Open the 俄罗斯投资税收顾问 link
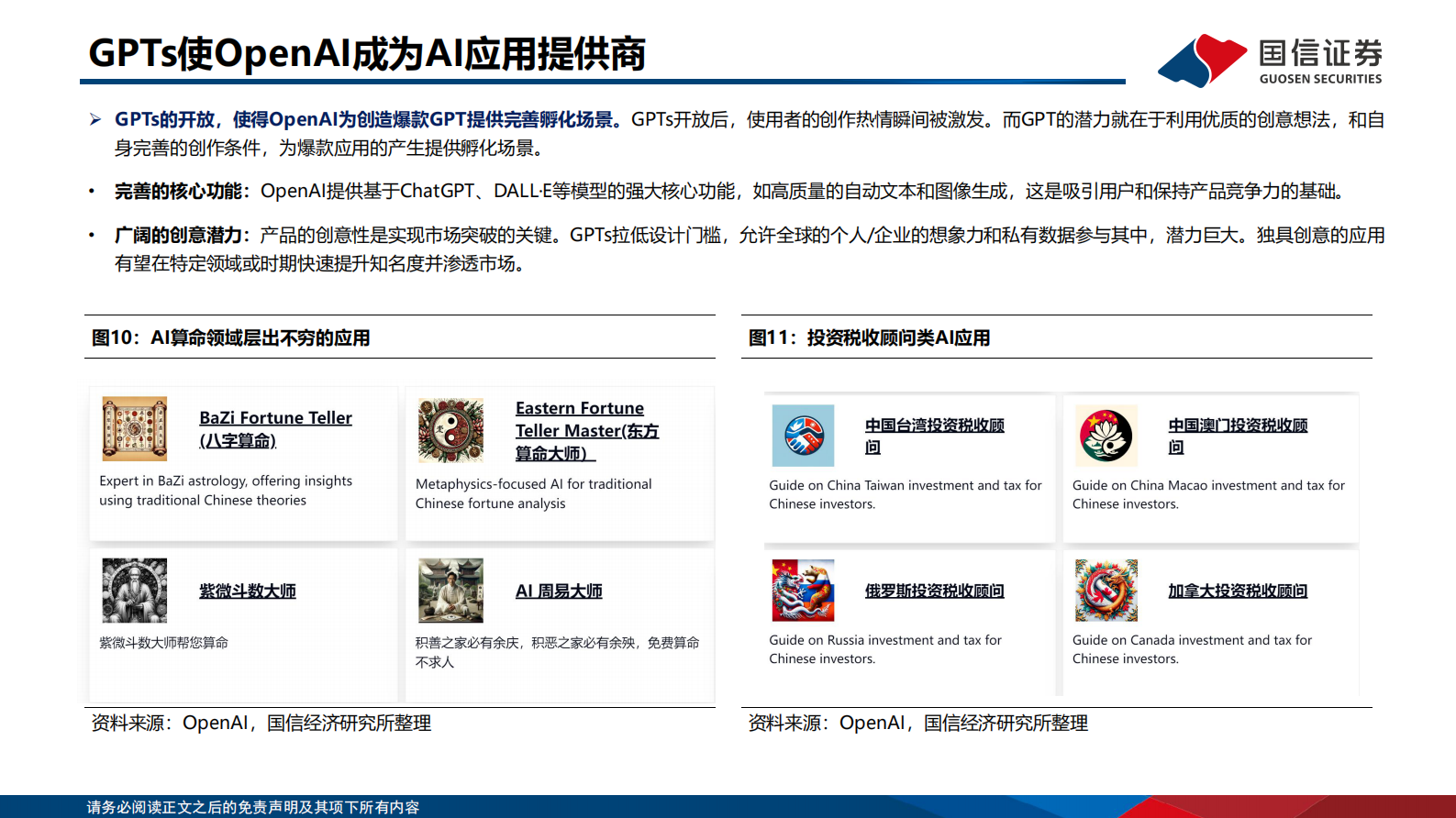Screen dimensions: 1456x818 click(934, 591)
